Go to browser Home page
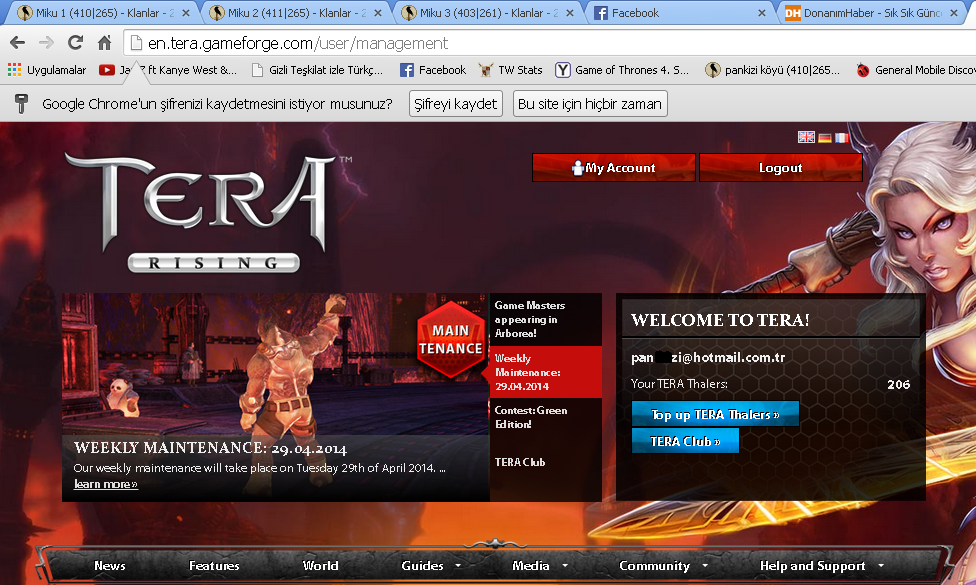Viewport: 976px width, 585px height. [105, 43]
